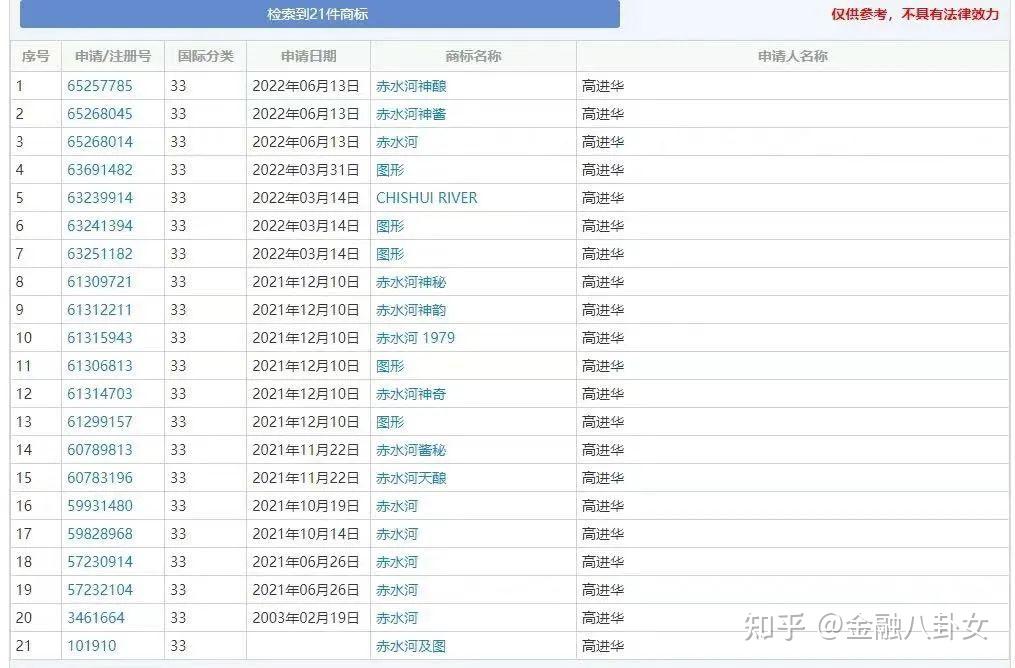This screenshot has height=668, width=1015.
Task: Click trademark name 赤水河天酿
Action: click(x=411, y=478)
